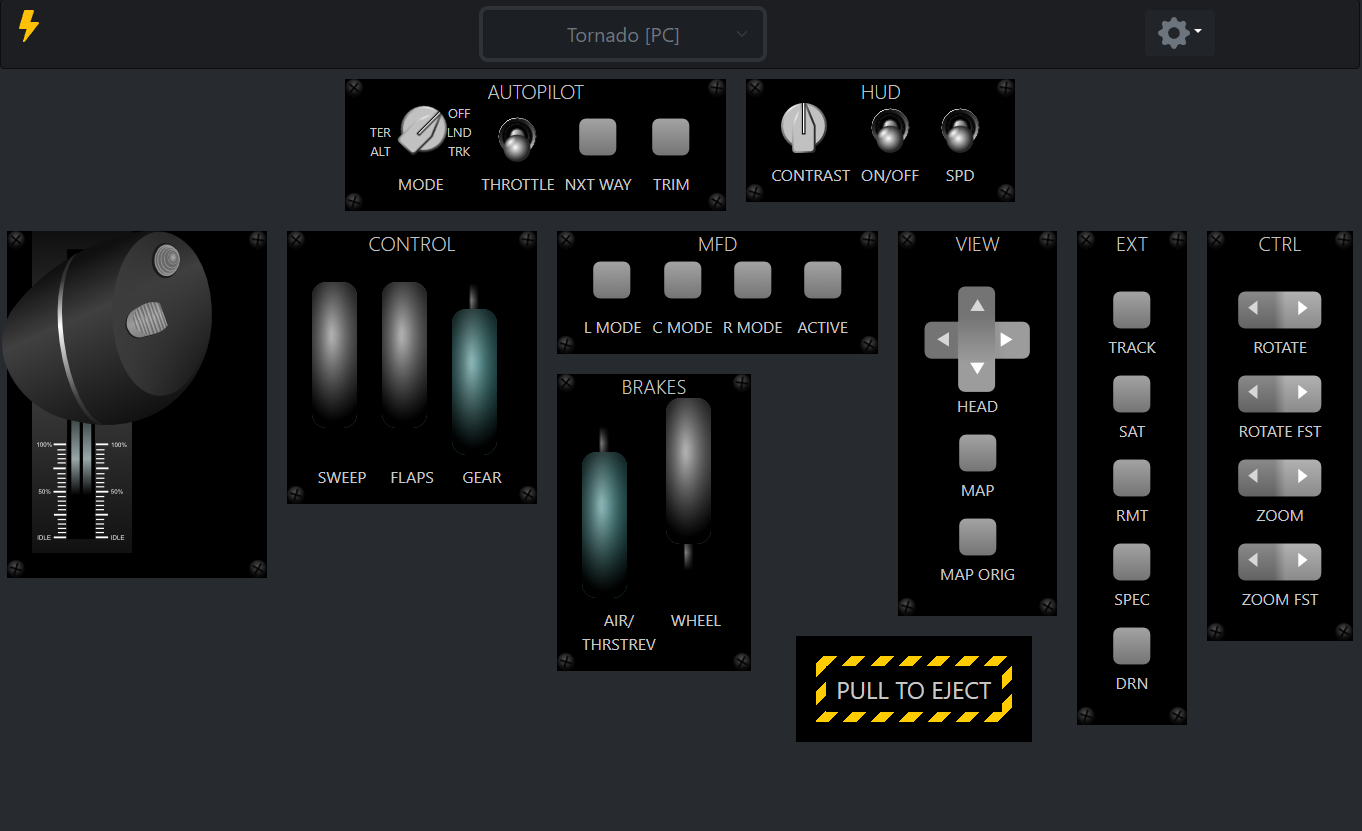Click the HEAD view right arrow
This screenshot has width=1362, height=831.
pyautogui.click(x=1008, y=340)
